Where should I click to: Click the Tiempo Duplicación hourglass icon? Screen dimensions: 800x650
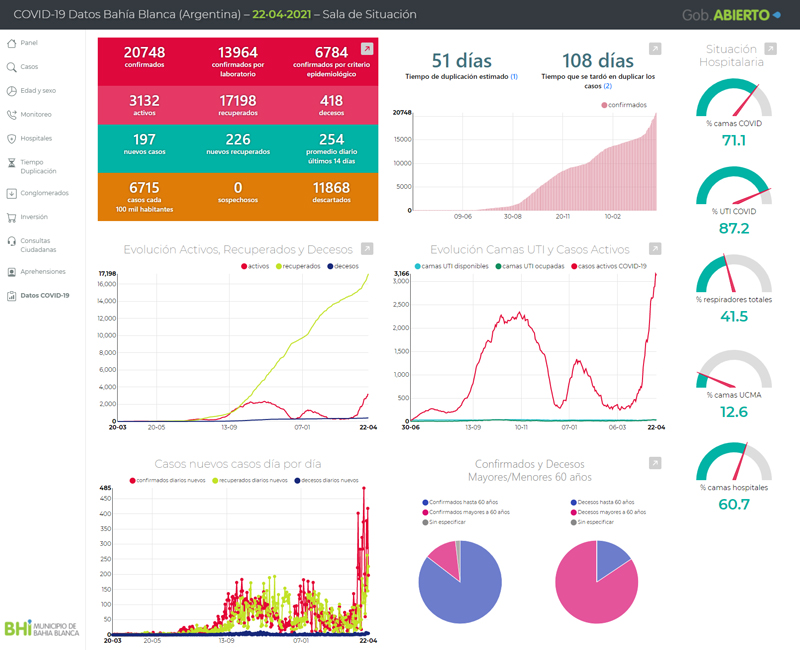point(11,163)
